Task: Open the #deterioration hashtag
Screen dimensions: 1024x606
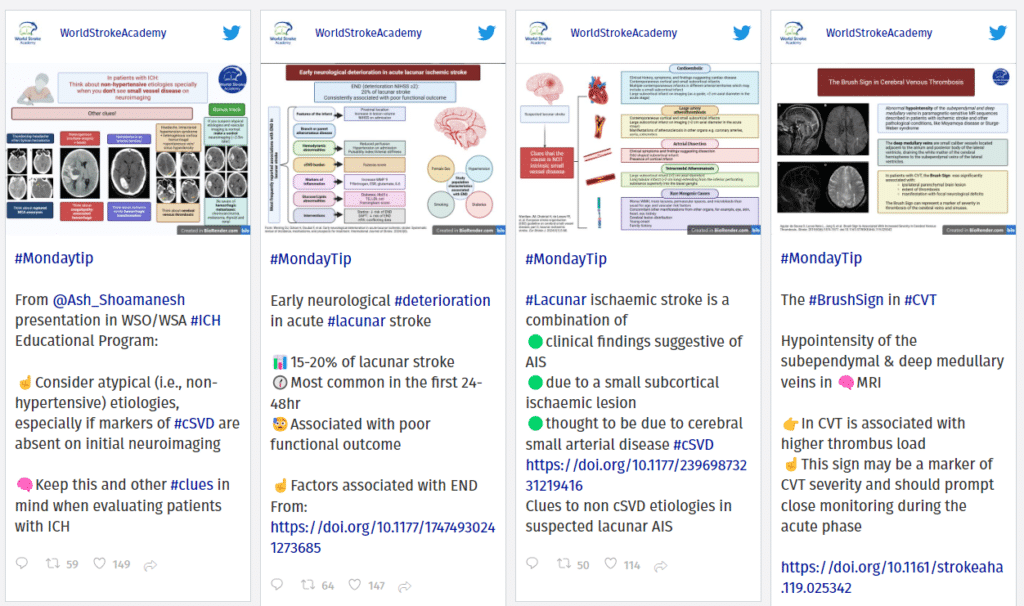Action: tap(442, 300)
